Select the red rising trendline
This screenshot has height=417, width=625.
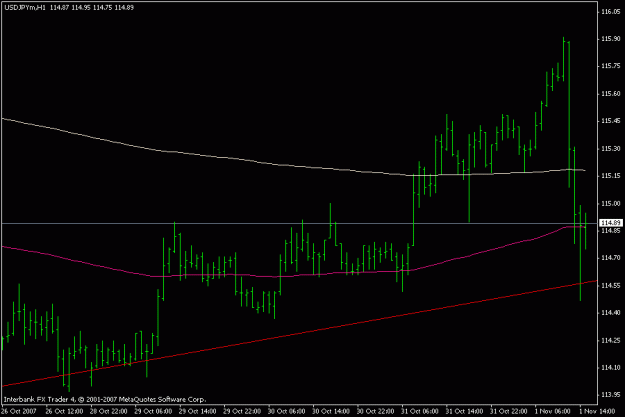coord(299,334)
